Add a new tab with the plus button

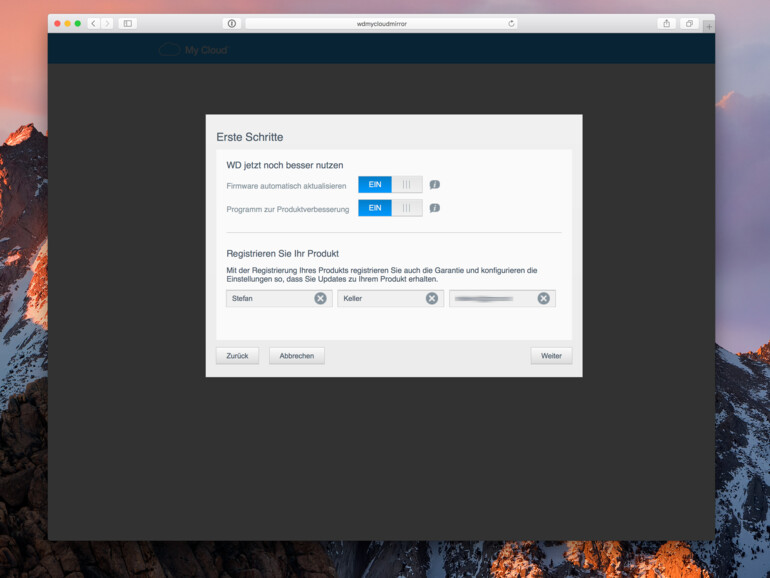(x=709, y=27)
